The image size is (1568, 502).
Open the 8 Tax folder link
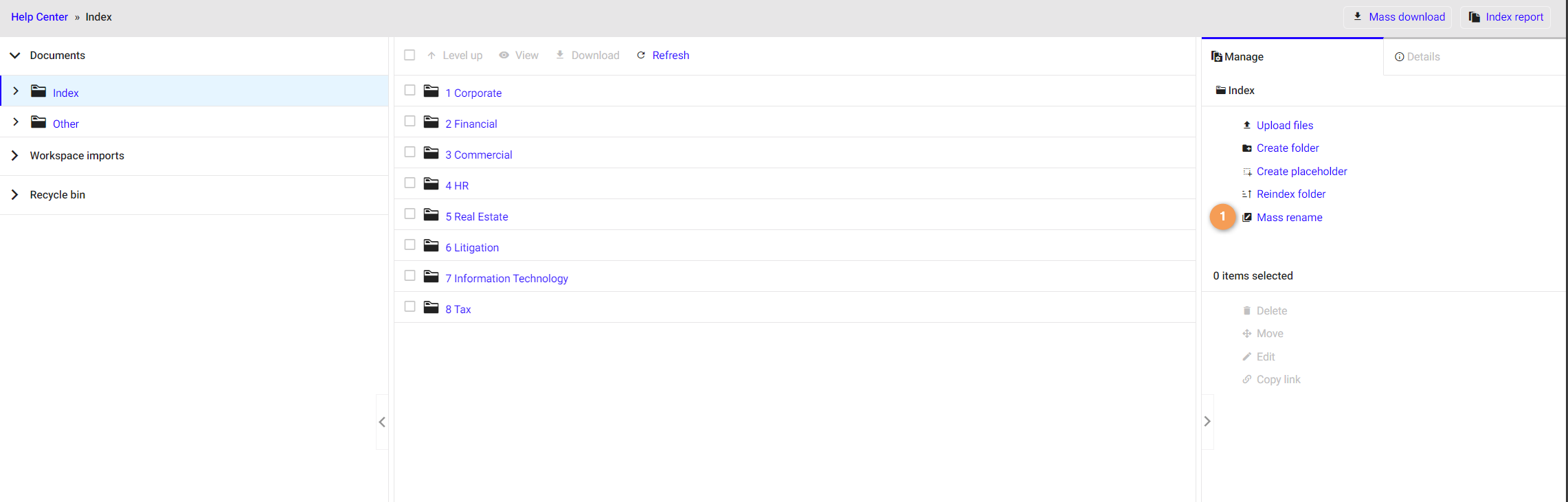458,310
